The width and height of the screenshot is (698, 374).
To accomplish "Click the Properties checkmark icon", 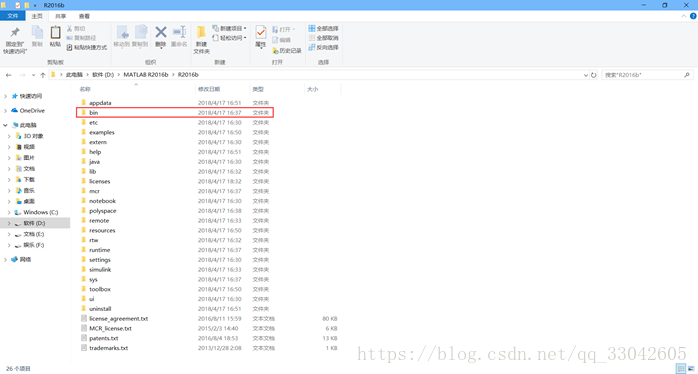I will coord(261,33).
